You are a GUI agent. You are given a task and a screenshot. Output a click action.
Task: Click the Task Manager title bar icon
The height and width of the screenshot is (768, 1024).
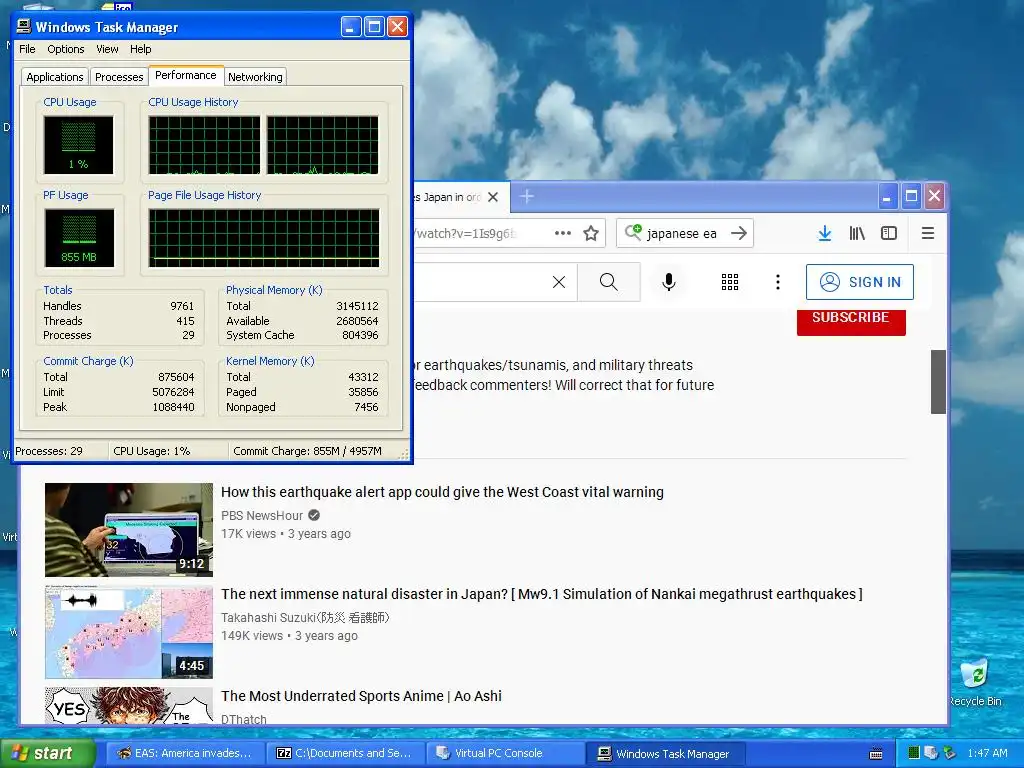[24, 26]
